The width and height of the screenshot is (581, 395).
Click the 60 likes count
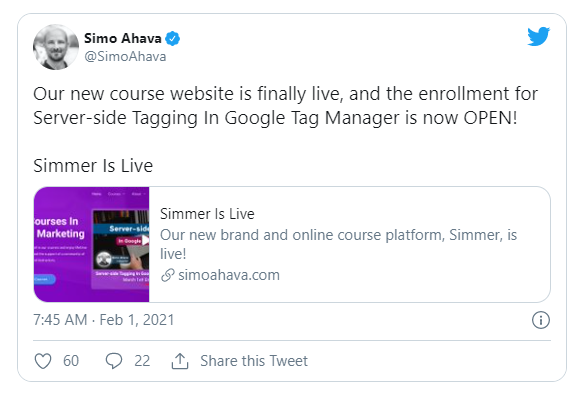point(71,361)
